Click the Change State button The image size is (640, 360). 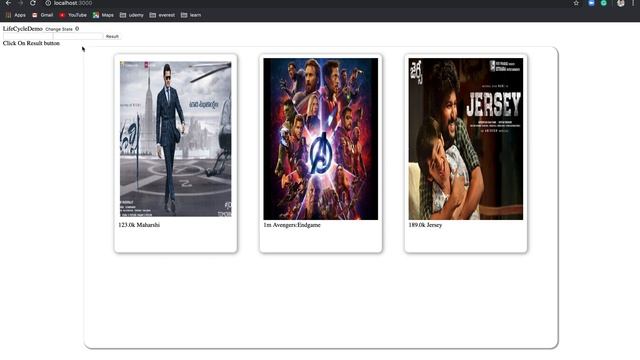coord(59,29)
